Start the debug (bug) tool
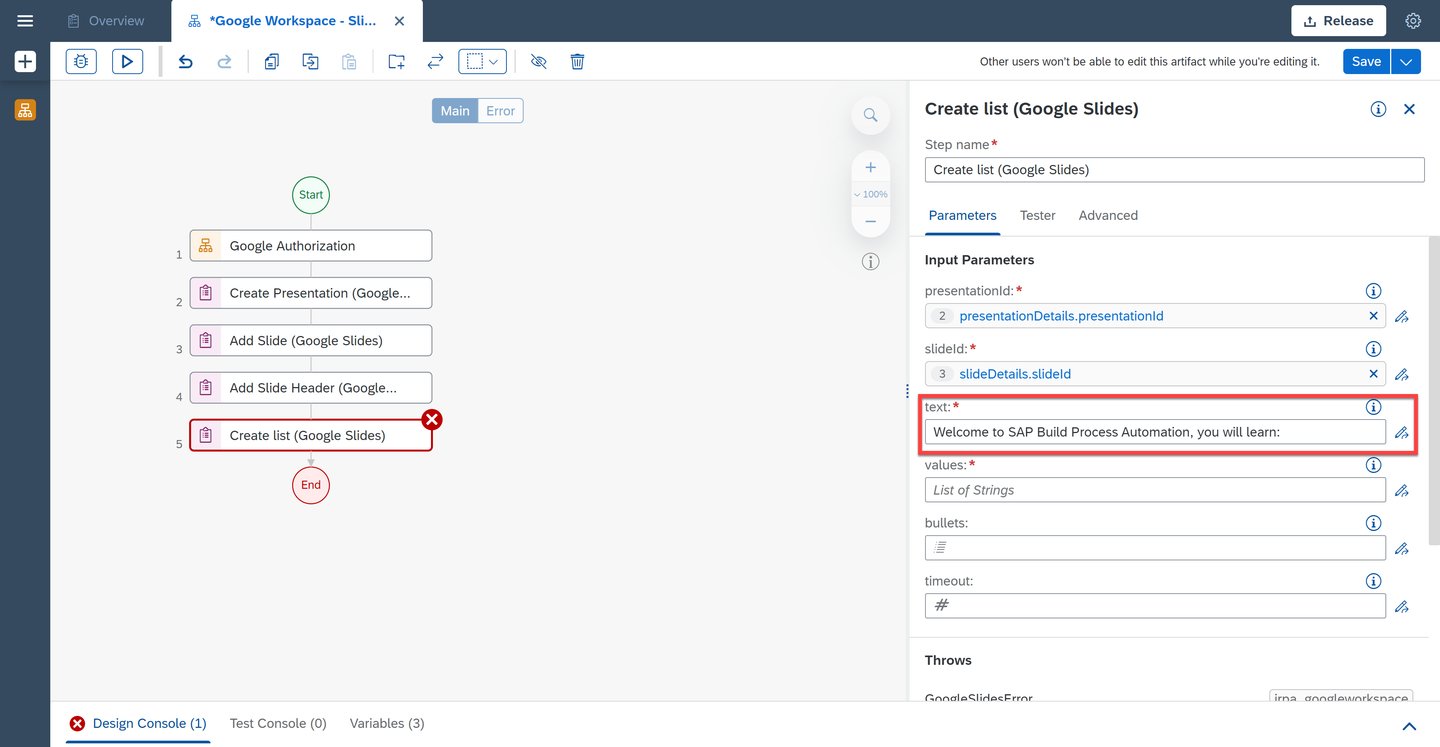The width and height of the screenshot is (1440, 747). tap(81, 62)
